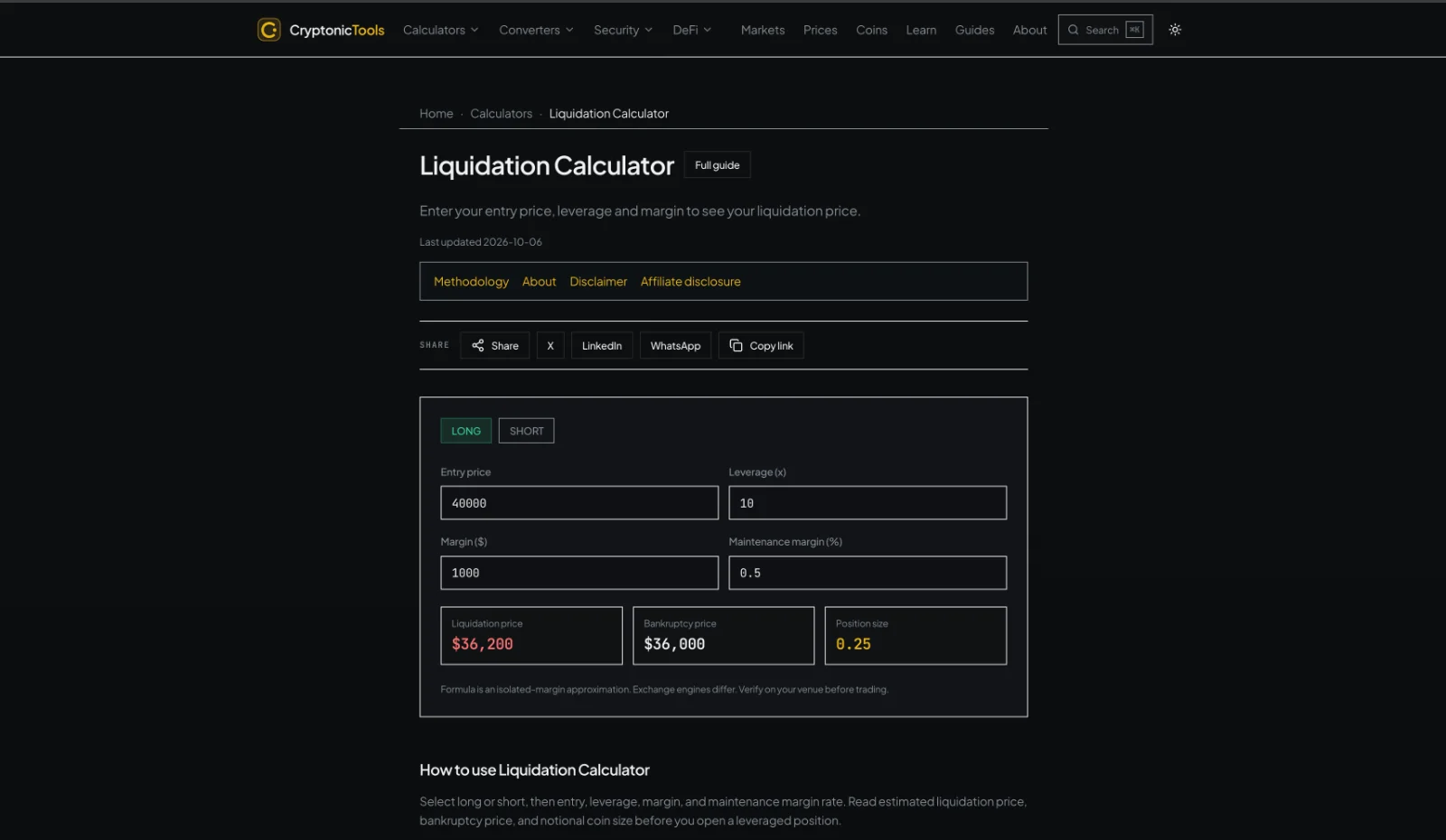The image size is (1446, 840).
Task: Focus the Leverage (x) input field
Action: pos(868,503)
